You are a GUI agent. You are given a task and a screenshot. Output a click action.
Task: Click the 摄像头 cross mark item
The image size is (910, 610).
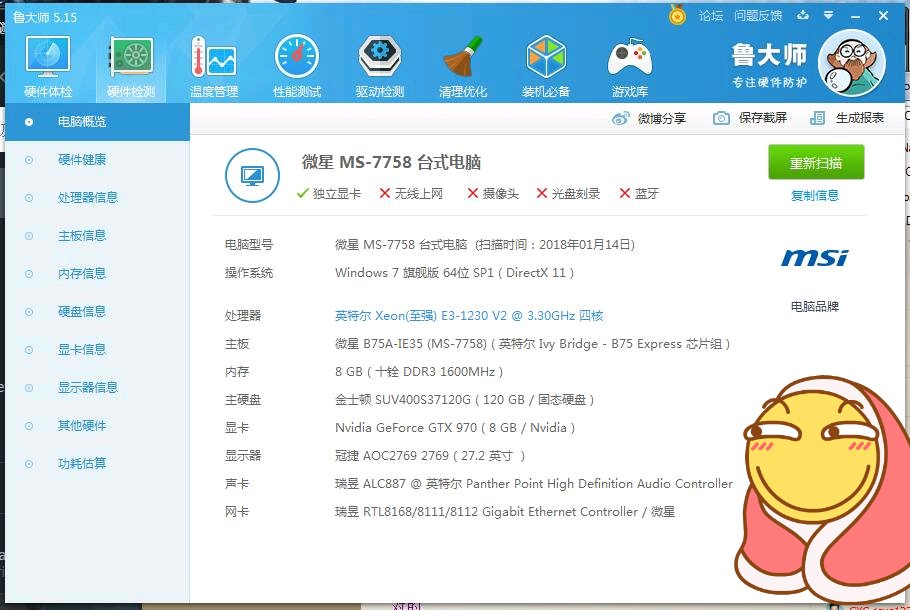(493, 193)
